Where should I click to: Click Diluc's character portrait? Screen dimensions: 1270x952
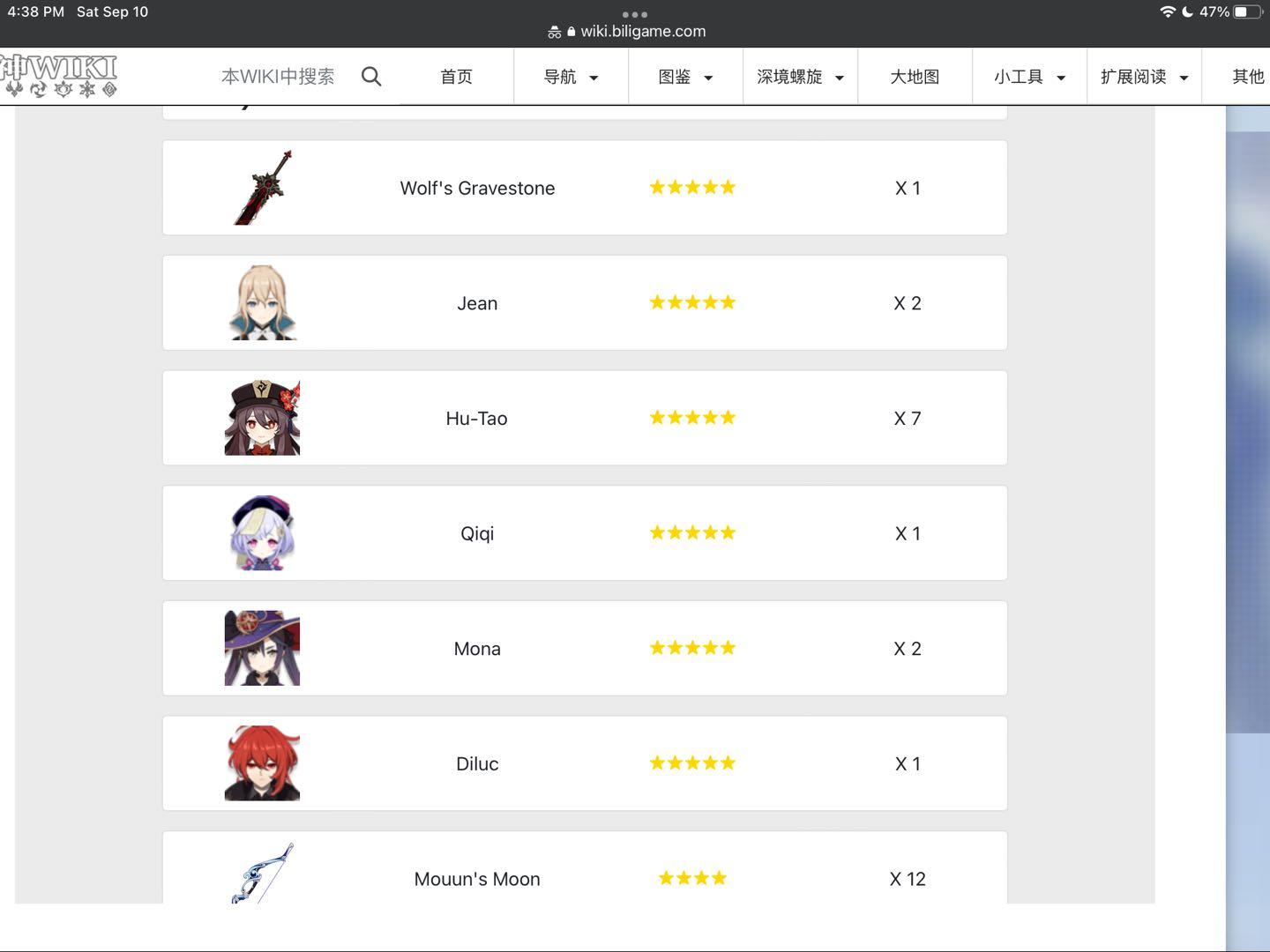[263, 763]
